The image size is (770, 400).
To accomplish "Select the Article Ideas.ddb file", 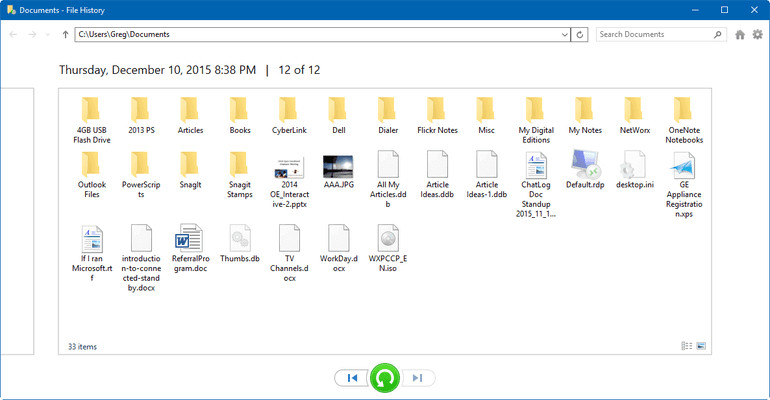I will pos(437,175).
